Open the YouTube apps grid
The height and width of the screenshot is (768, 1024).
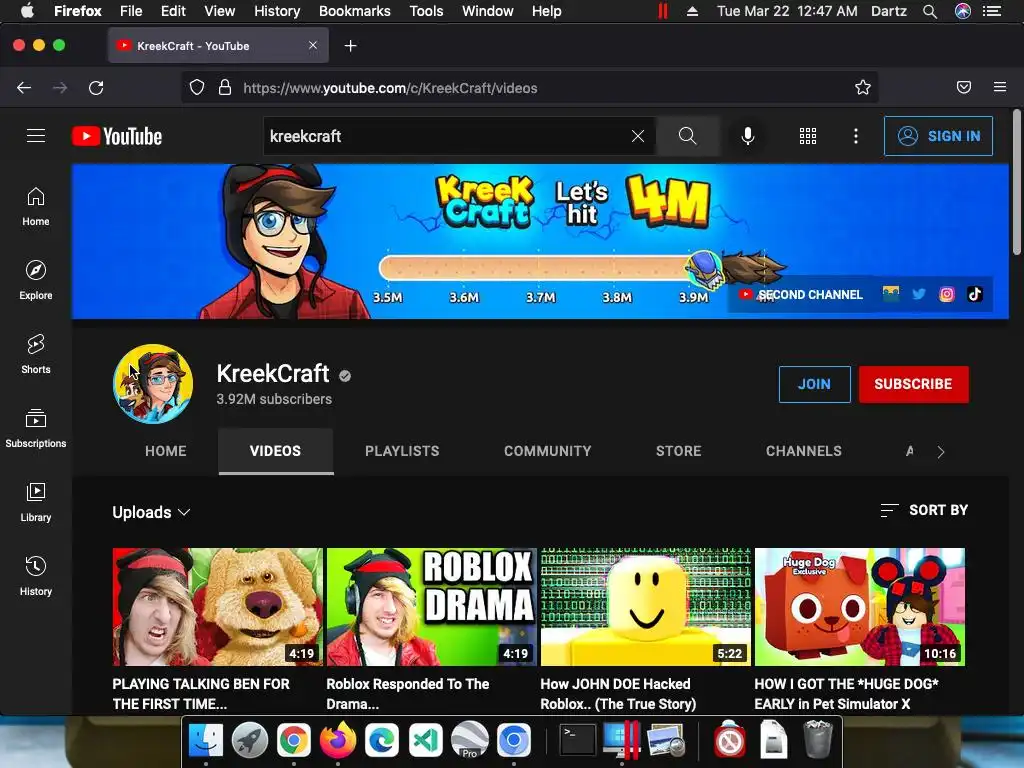808,136
